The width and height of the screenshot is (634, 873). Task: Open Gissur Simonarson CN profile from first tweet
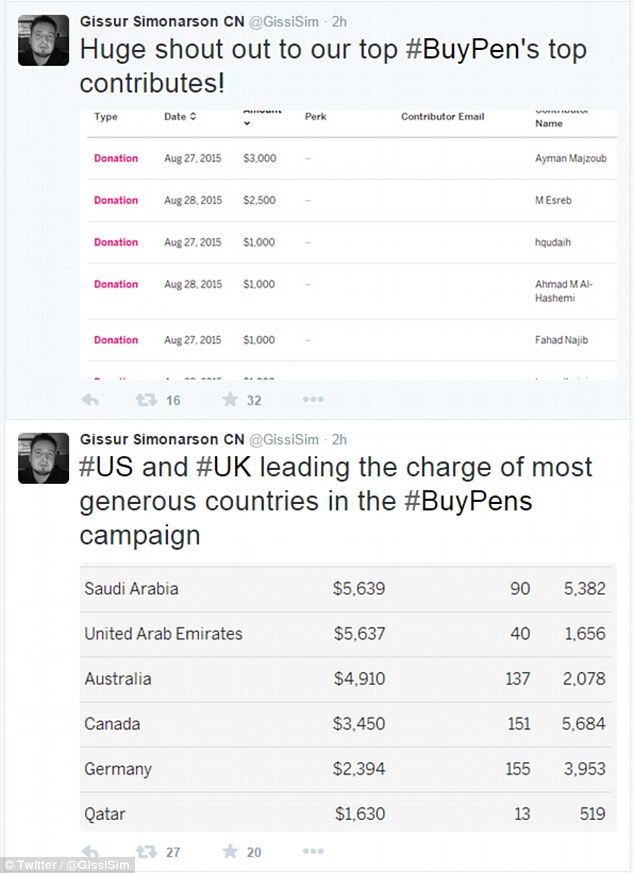pos(162,21)
